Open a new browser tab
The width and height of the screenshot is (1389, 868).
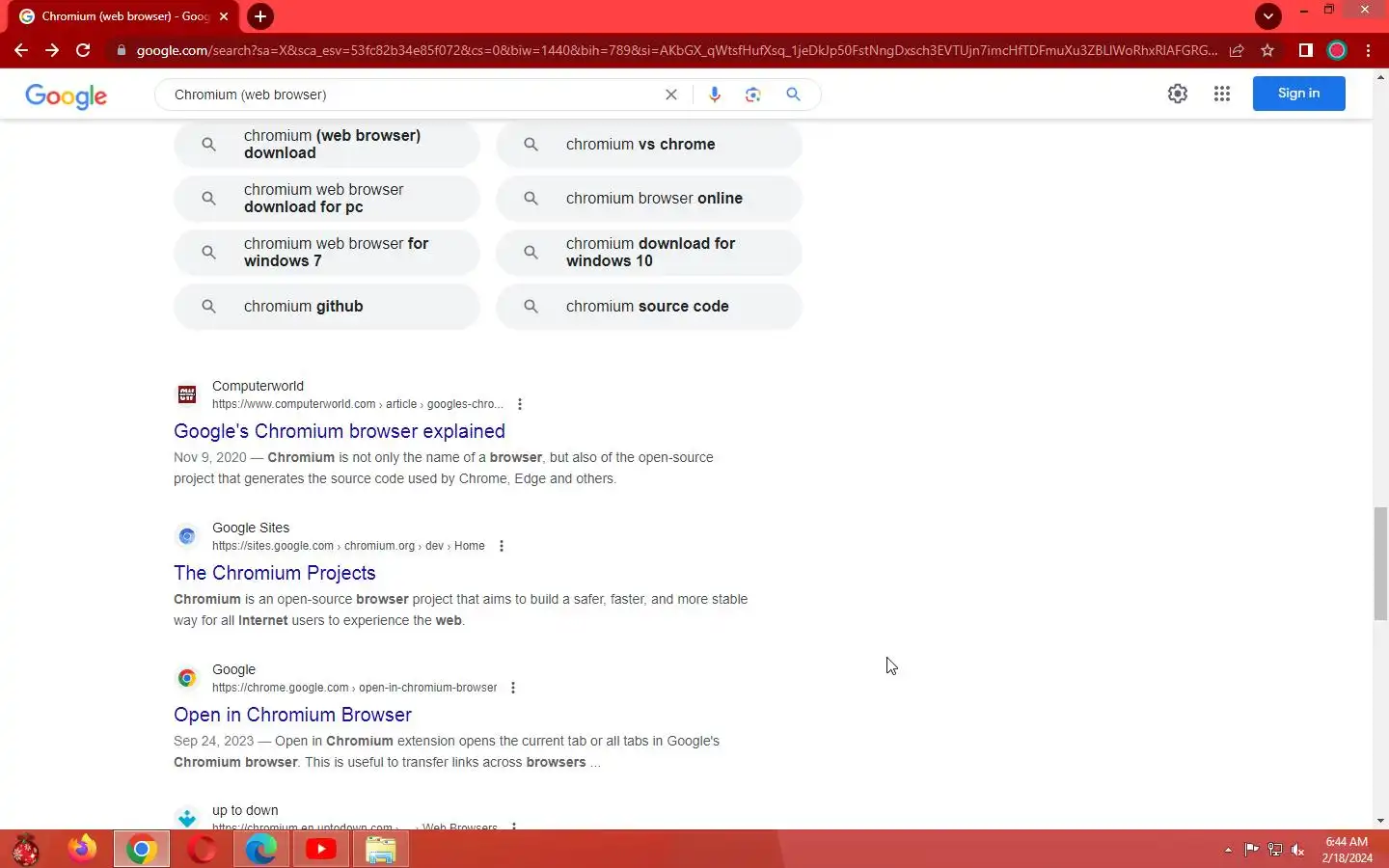[260, 16]
